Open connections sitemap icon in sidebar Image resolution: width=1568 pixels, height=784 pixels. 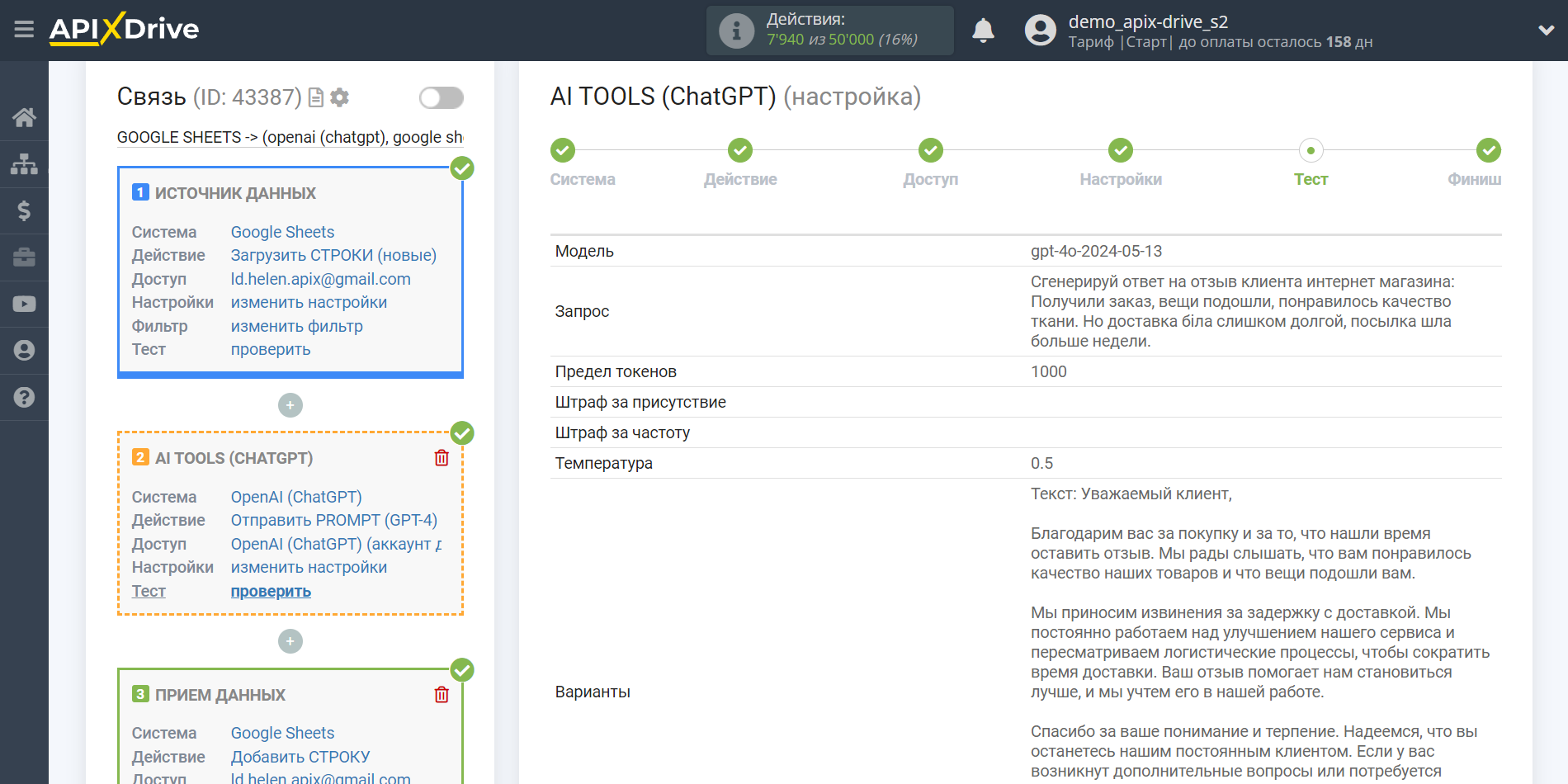pos(24,164)
